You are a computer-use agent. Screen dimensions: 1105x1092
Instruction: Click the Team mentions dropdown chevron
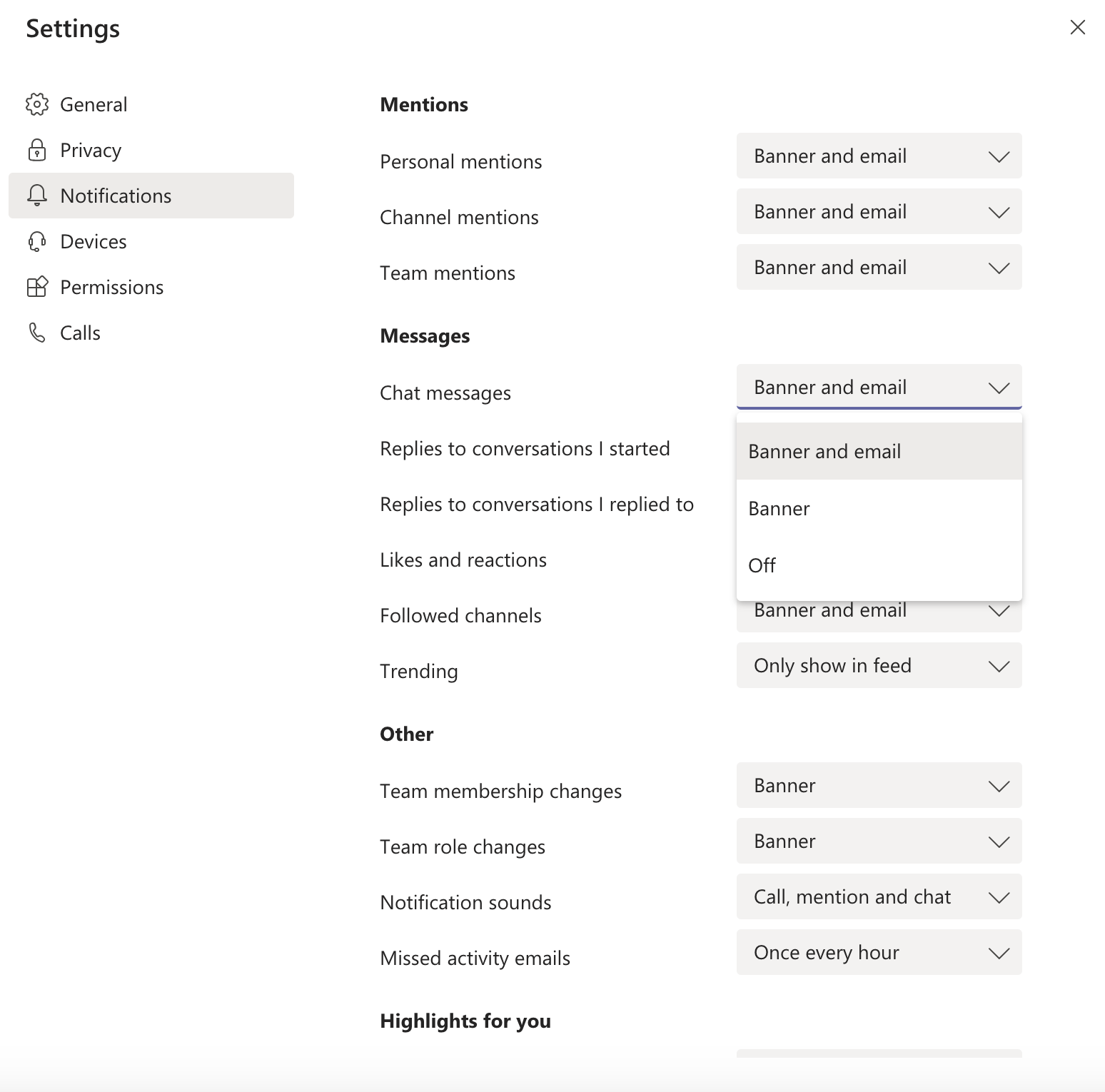pyautogui.click(x=999, y=268)
